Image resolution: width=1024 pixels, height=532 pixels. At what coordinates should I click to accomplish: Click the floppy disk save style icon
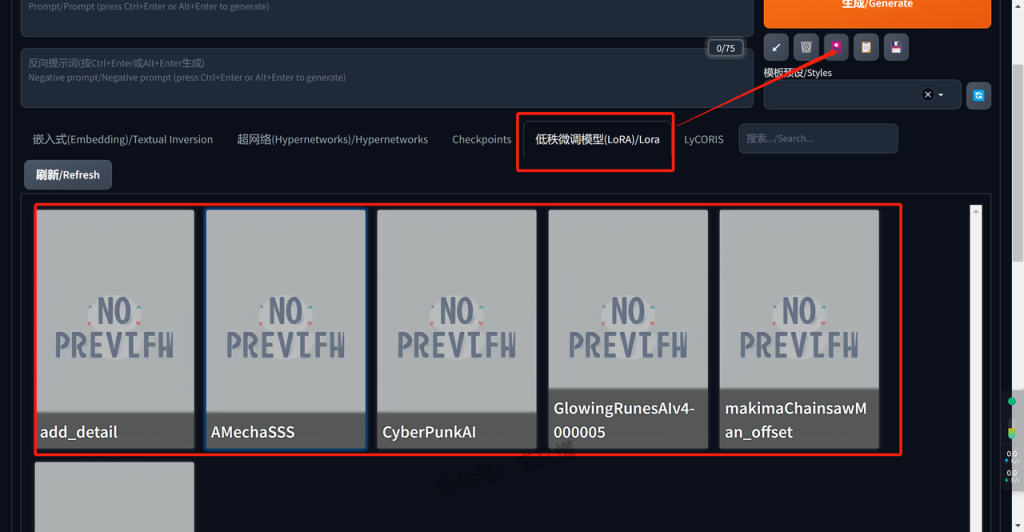click(896, 47)
